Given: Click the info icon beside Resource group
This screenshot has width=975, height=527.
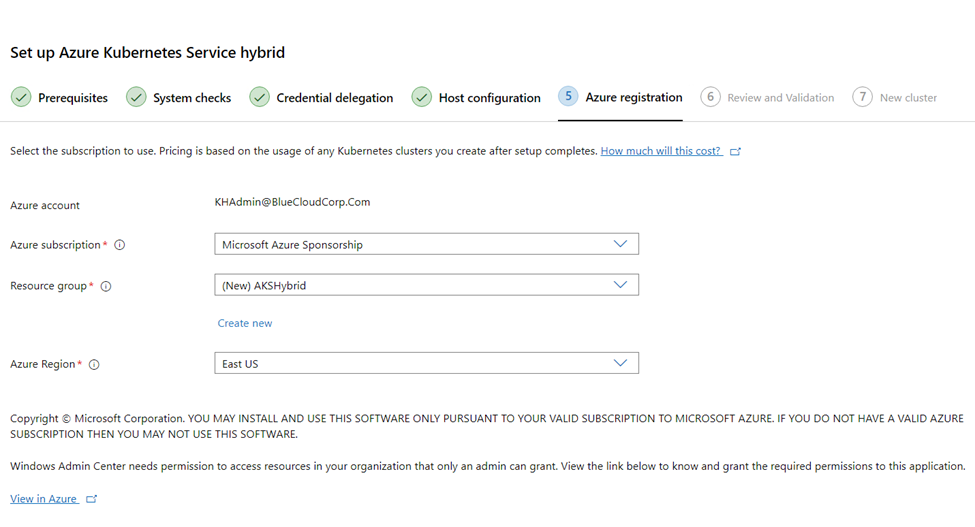Looking at the screenshot, I should tap(106, 286).
